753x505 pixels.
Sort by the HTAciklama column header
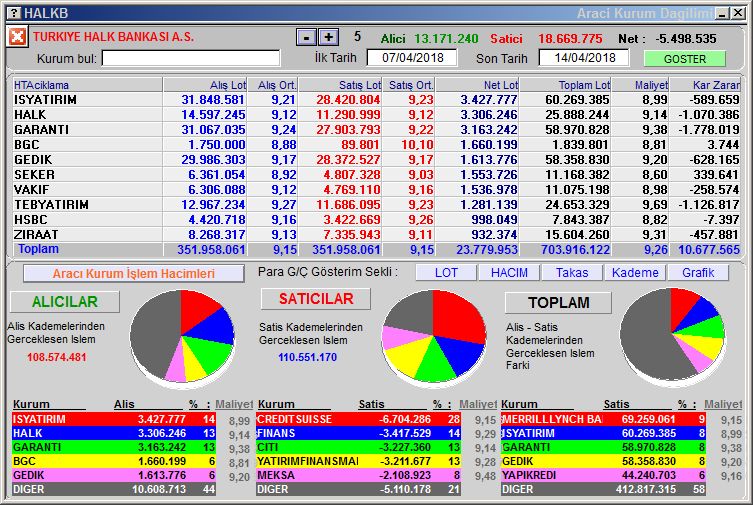(x=87, y=85)
